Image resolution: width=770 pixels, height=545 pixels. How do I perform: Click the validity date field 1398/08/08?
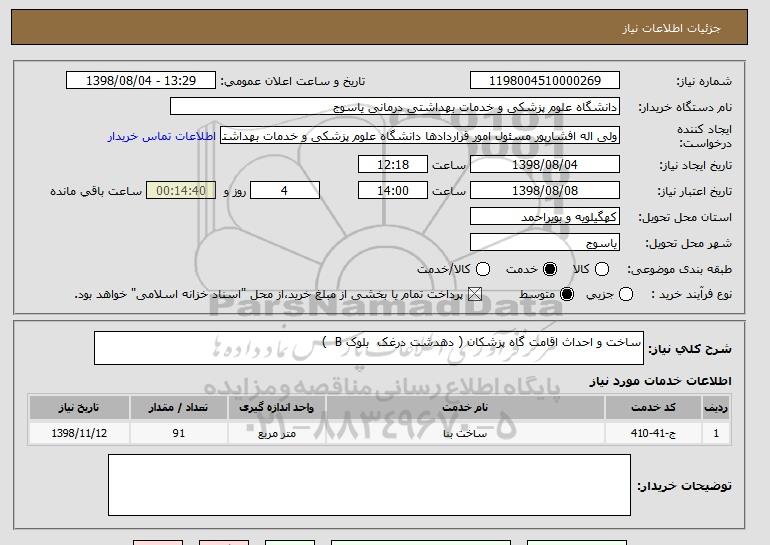(x=545, y=191)
